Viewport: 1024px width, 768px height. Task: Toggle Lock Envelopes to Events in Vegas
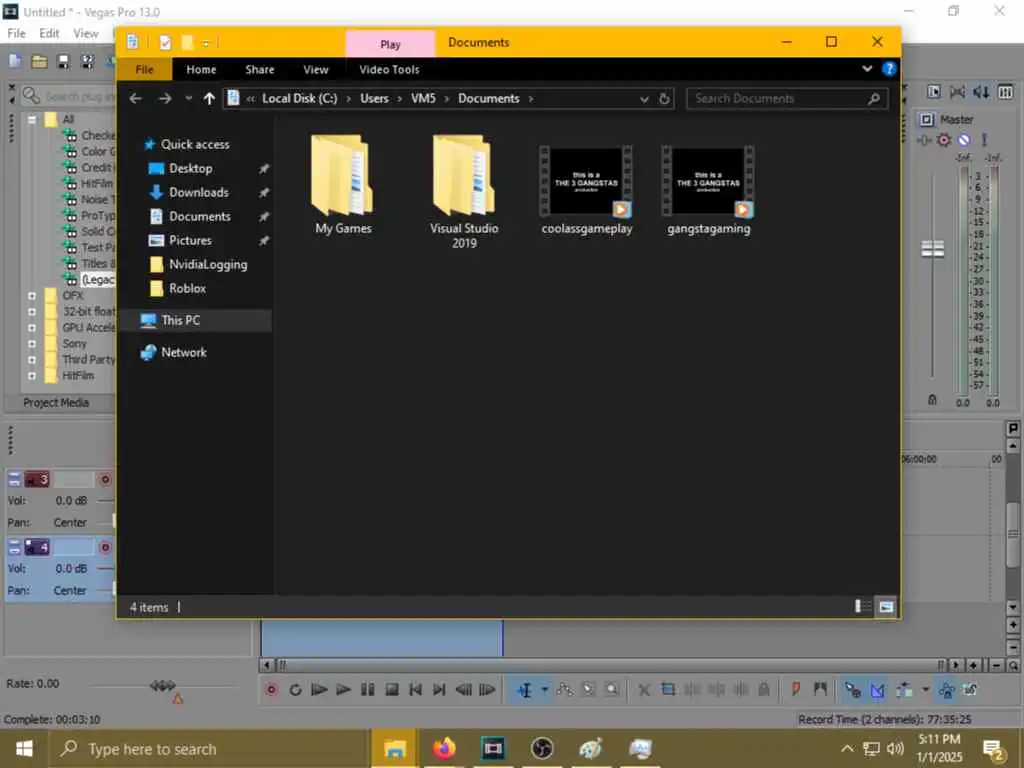coord(946,690)
